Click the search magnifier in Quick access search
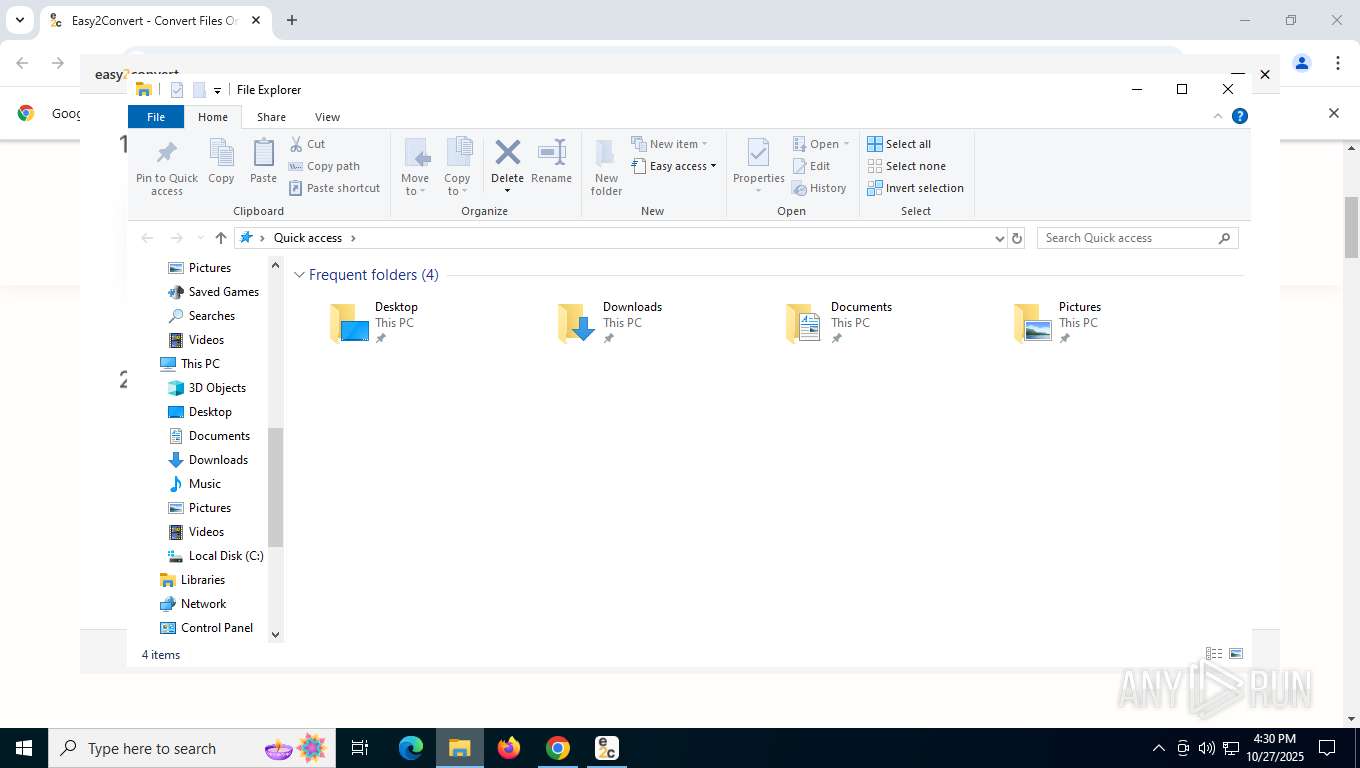This screenshot has width=1360, height=768. 1224,238
